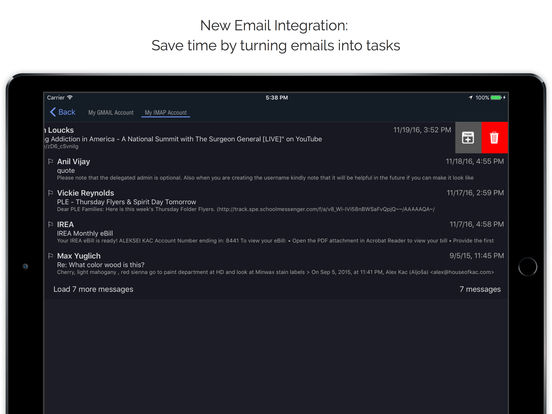The width and height of the screenshot is (552, 414).
Task: Click the 11/19/16, 3:52 PM timestamp
Action: click(x=422, y=130)
